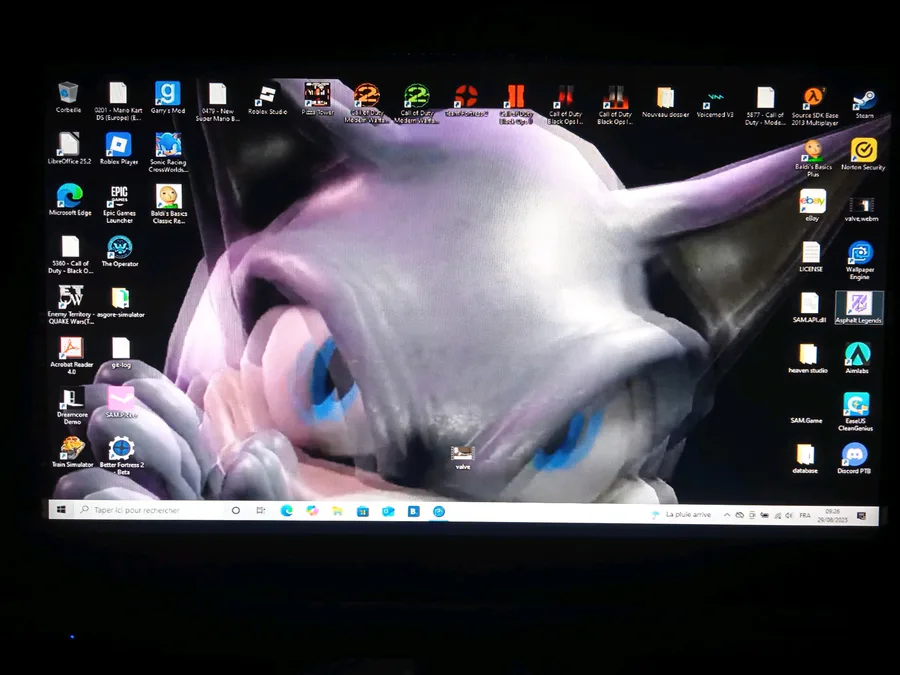Viewport: 900px width, 675px height.
Task: Open the Dreamcore Demo shortcut
Action: tap(72, 406)
